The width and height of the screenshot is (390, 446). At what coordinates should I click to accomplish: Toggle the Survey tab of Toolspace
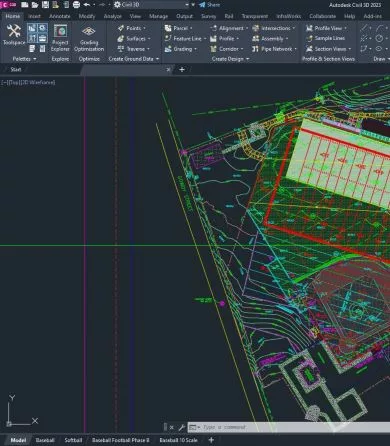32,38
